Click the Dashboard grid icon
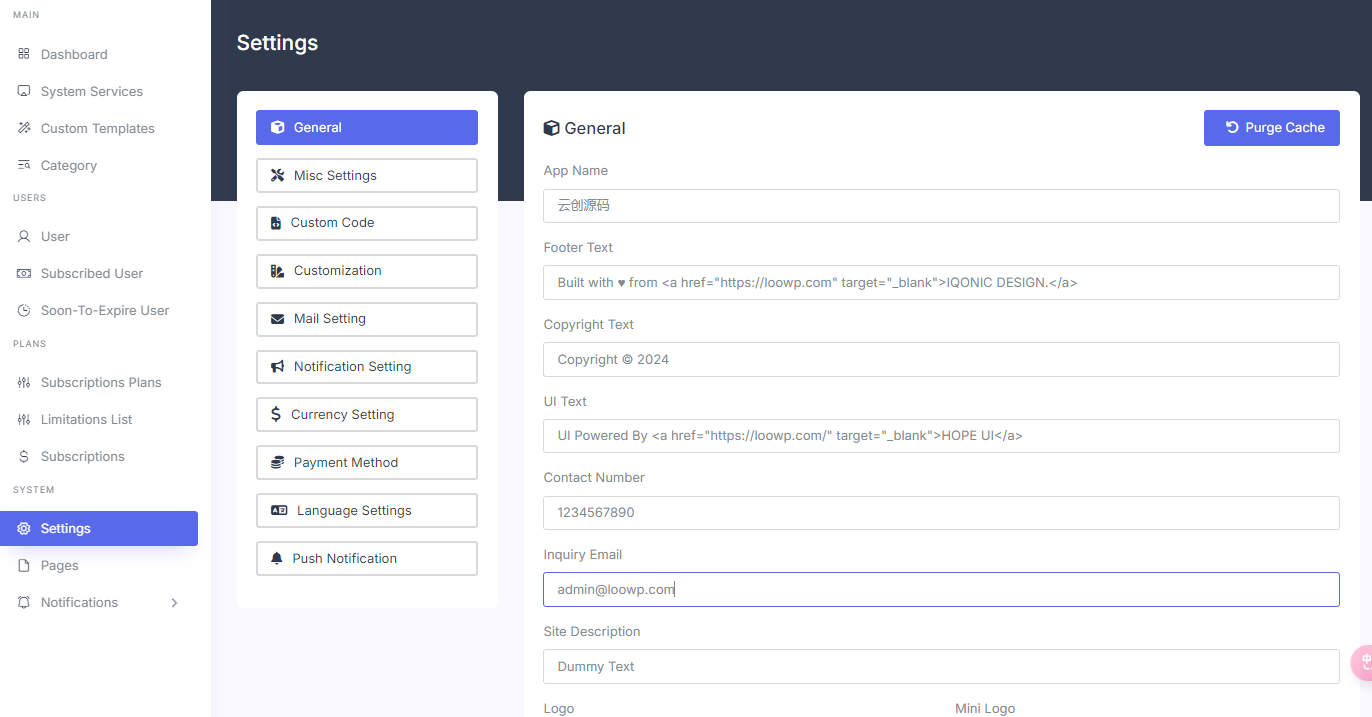Viewport: 1372px width, 717px height. coord(24,54)
